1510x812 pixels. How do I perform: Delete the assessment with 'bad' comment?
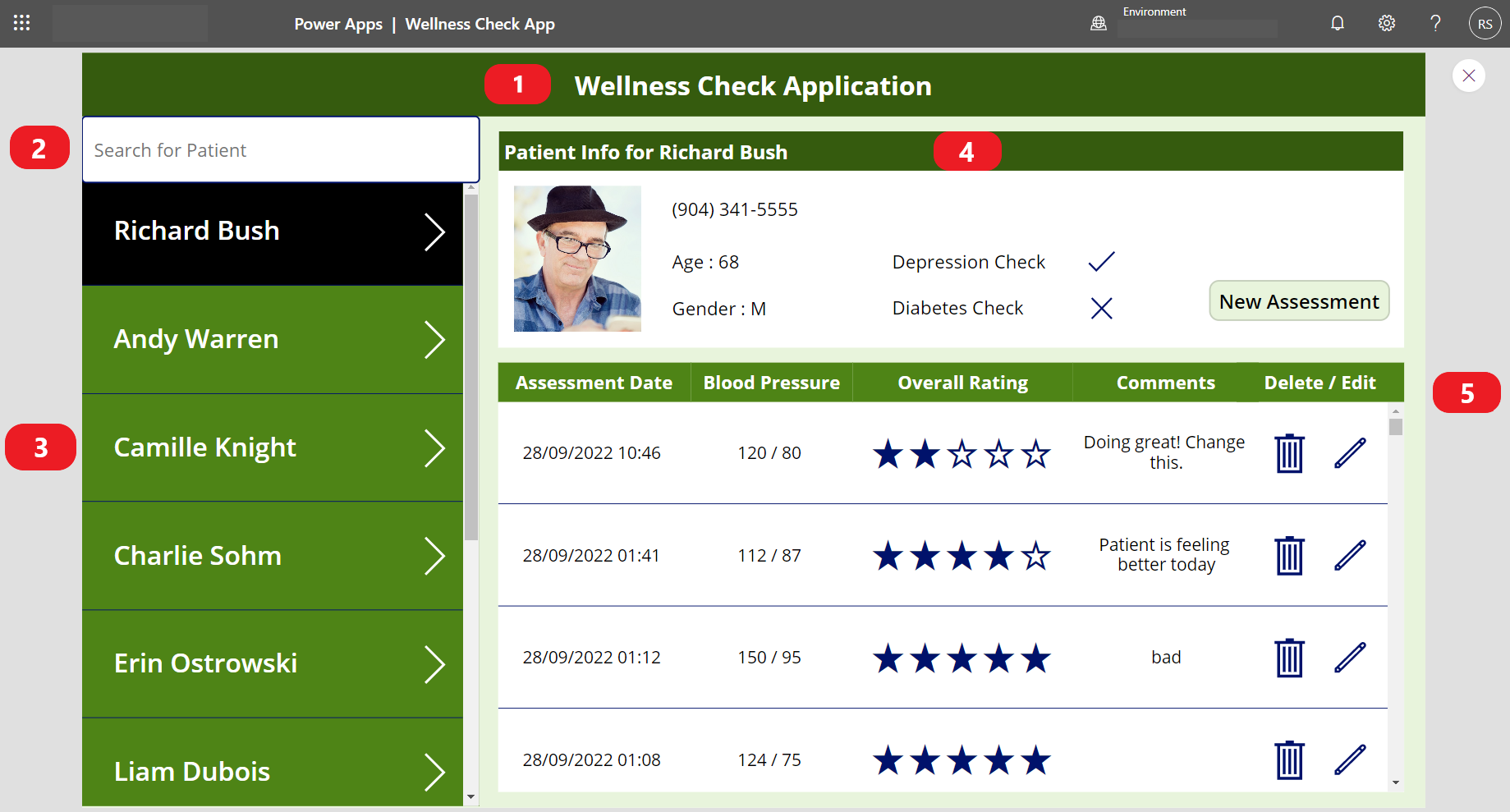coord(1289,657)
